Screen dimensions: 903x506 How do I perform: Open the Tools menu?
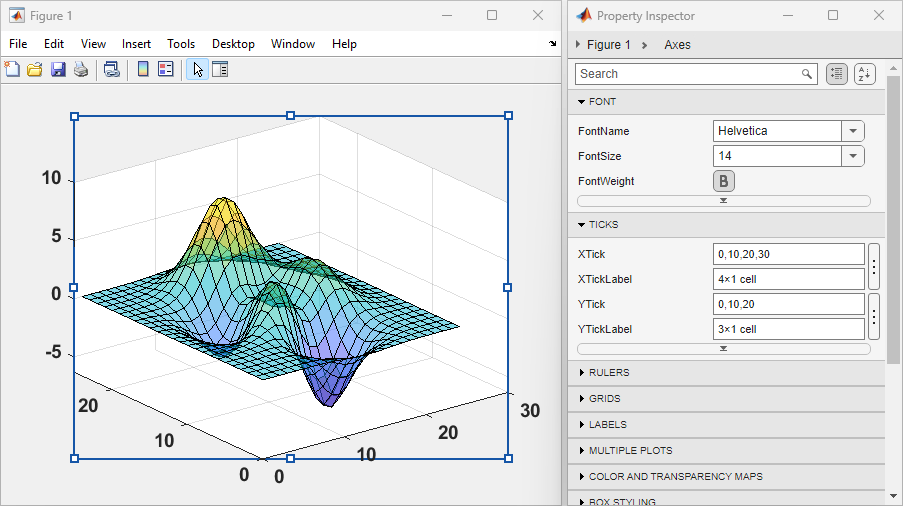pos(181,44)
